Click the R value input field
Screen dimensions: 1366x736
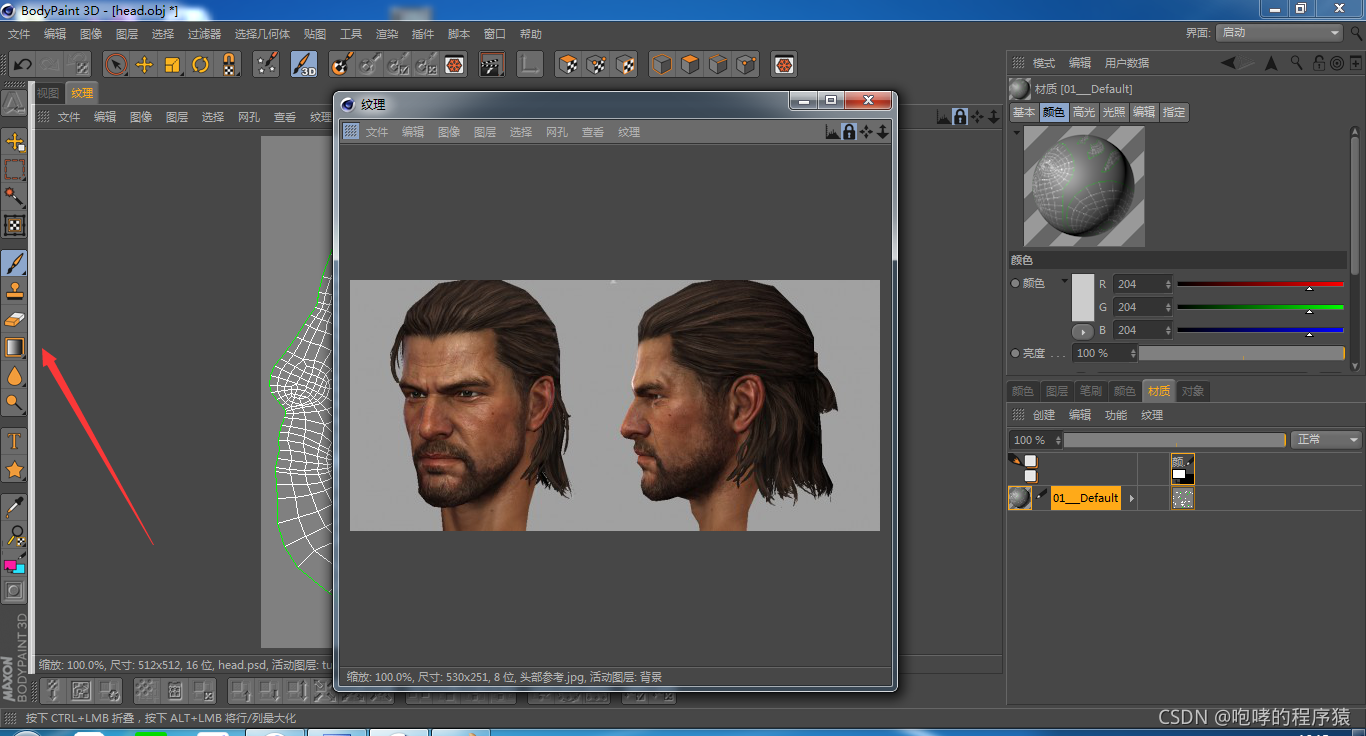point(1139,284)
